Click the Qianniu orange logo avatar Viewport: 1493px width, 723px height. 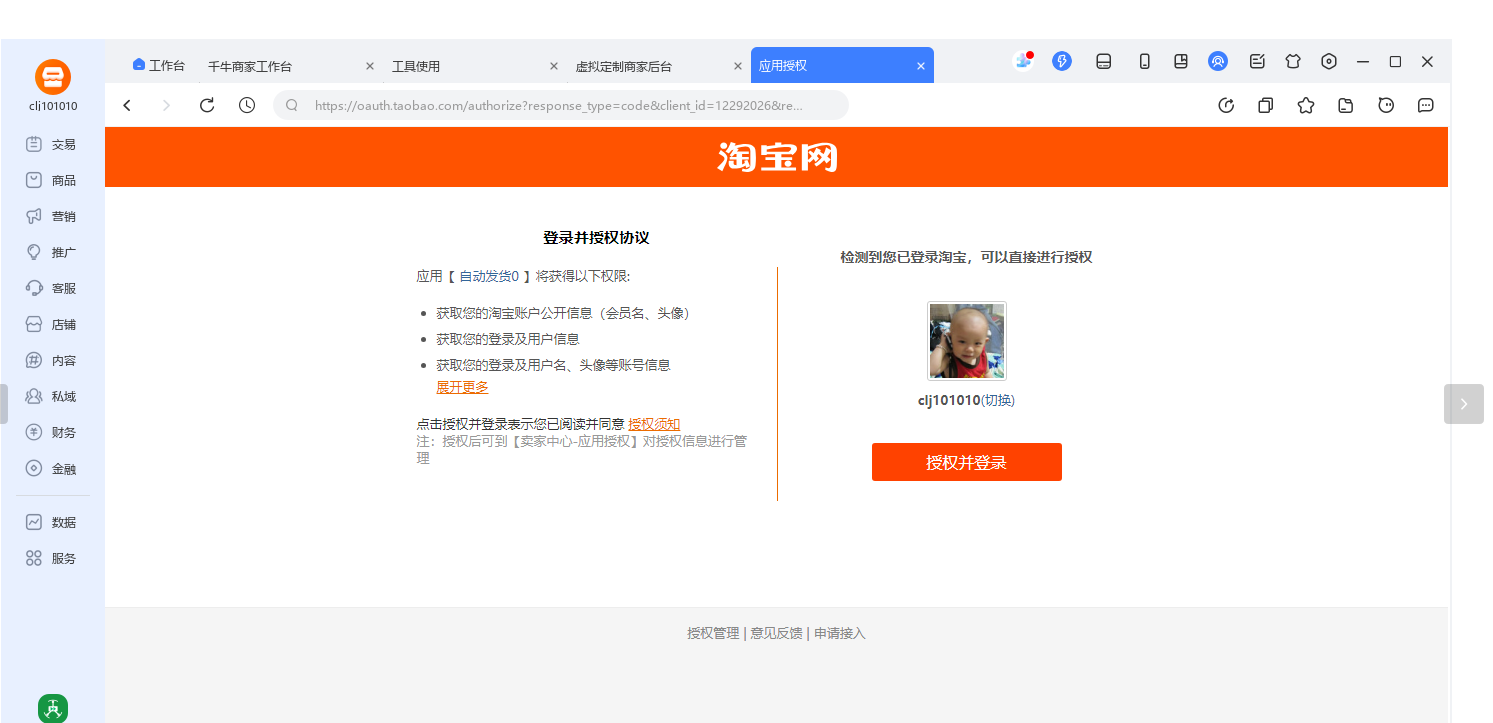tap(53, 77)
